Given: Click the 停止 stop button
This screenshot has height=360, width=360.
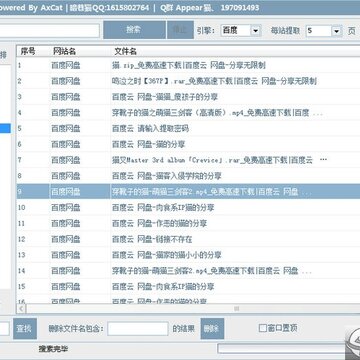Looking at the screenshot, I should tap(180, 30).
